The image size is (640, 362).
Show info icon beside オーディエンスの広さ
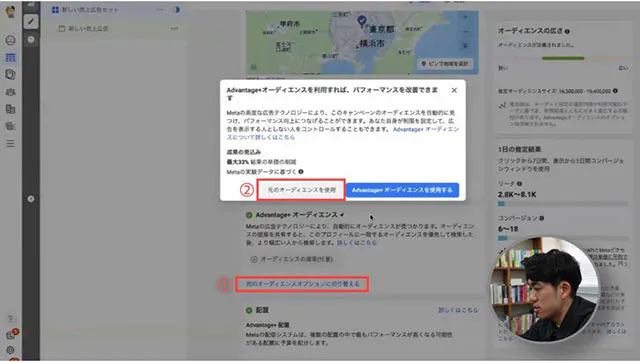[x=567, y=31]
